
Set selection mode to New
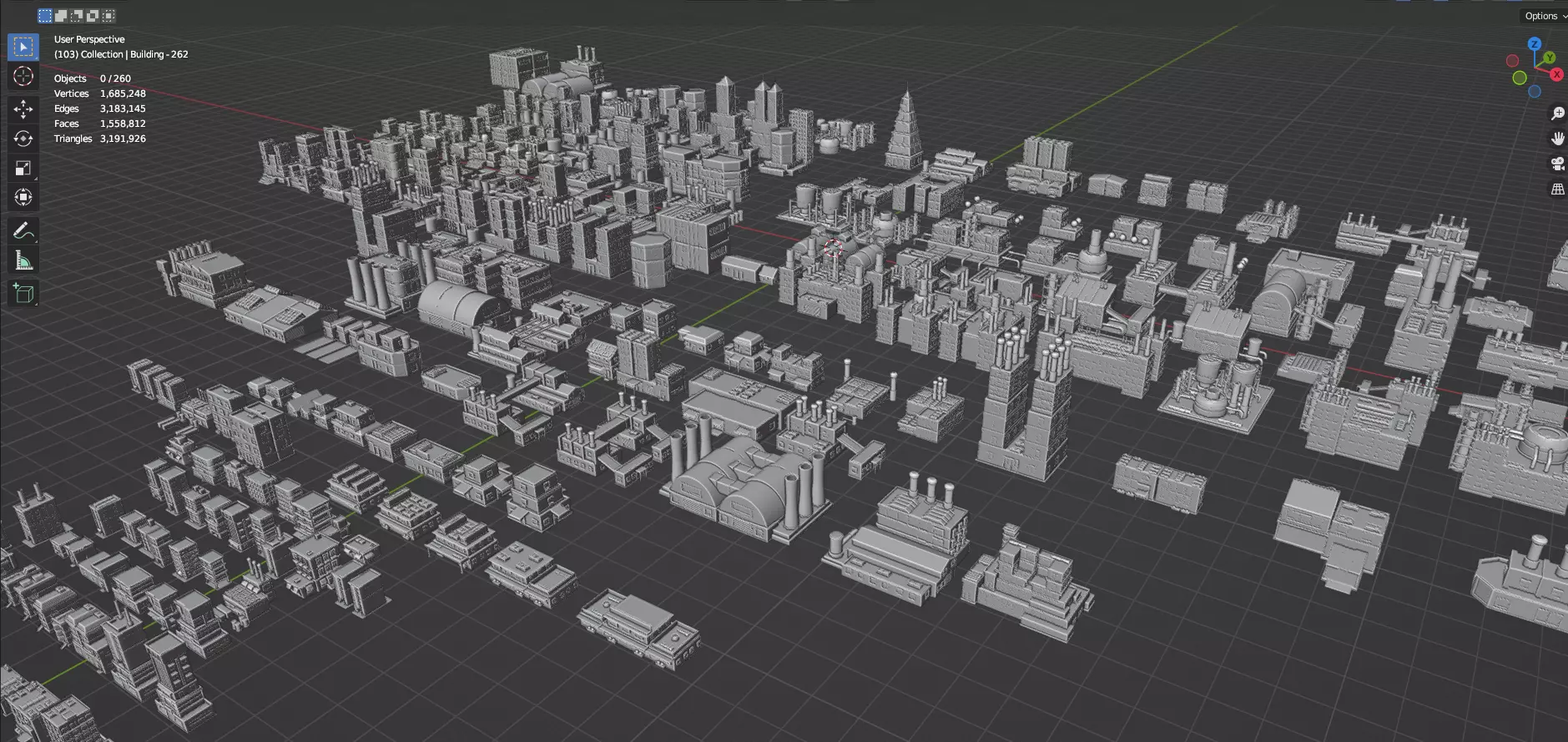click(45, 16)
